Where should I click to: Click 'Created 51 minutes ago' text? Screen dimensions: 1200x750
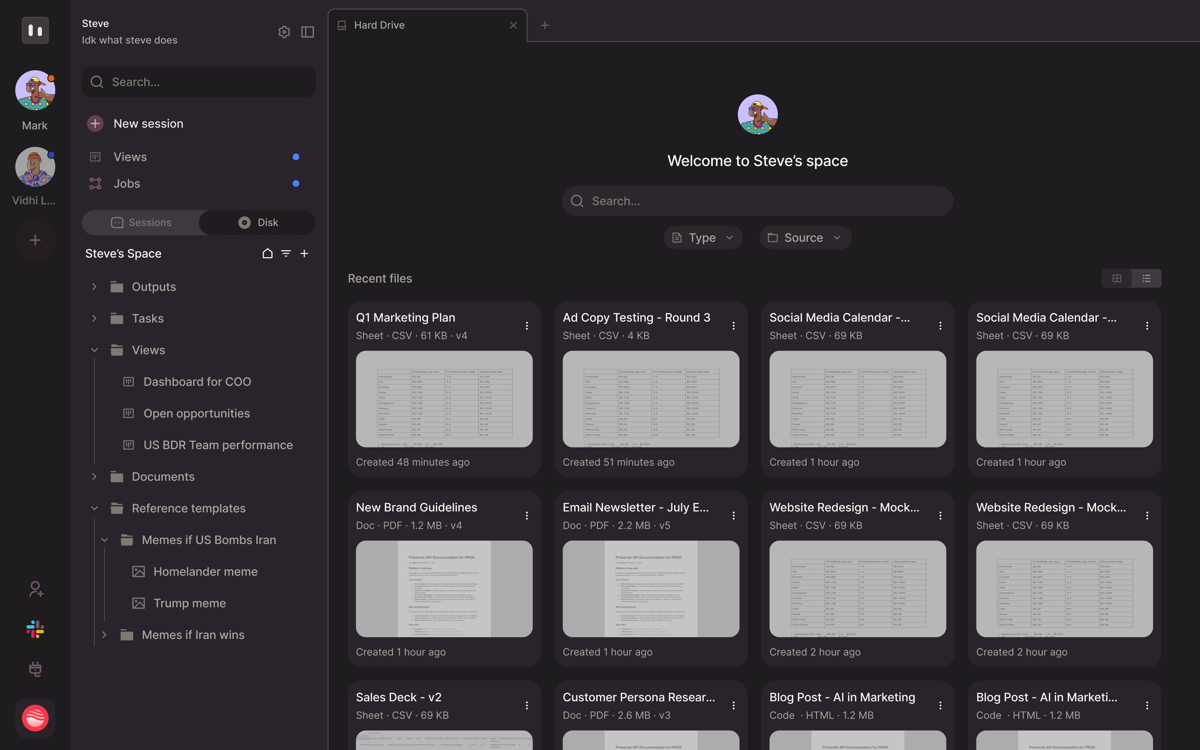pyautogui.click(x=618, y=462)
